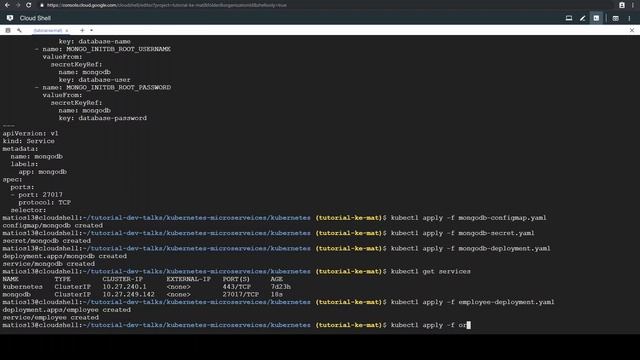640x360 pixels.
Task: Click 'service/mongodb created' output line
Action: (49, 264)
